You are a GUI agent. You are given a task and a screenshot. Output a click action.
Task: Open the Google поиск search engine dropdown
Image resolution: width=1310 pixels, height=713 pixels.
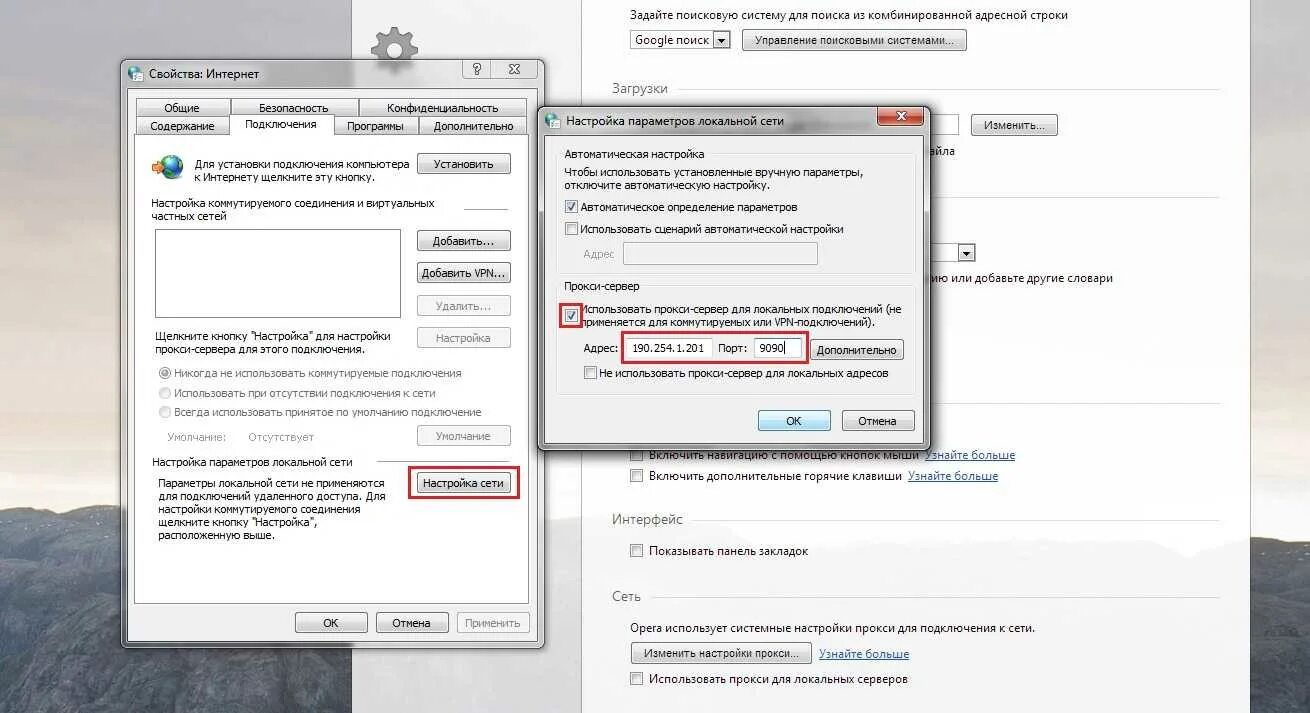[680, 40]
